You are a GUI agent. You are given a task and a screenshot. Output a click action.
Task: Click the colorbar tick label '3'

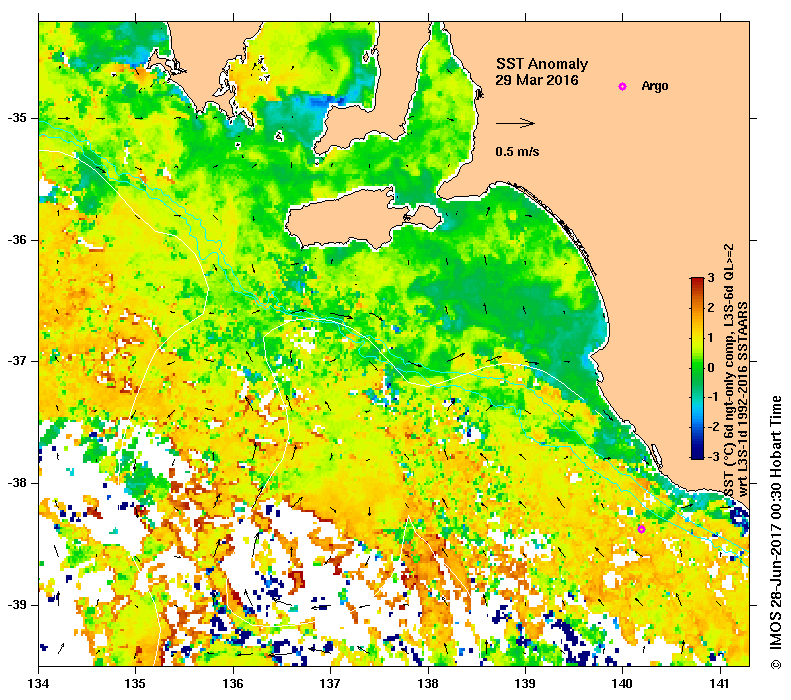711,278
